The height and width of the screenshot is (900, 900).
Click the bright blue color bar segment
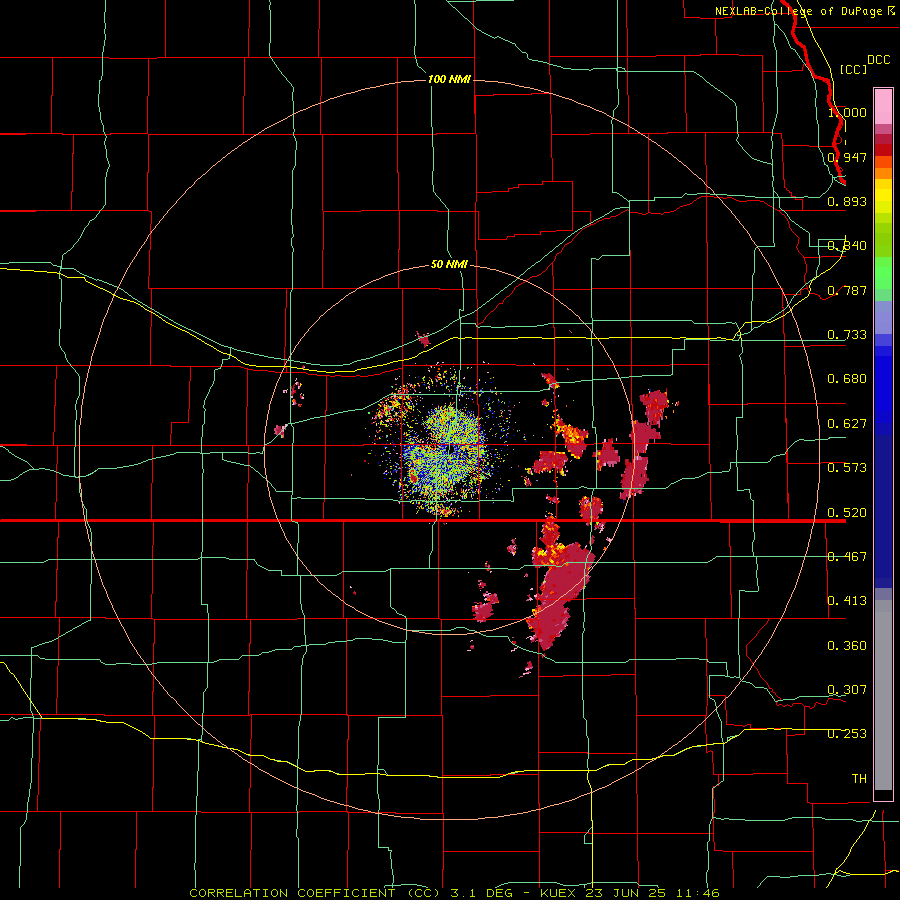(x=883, y=390)
